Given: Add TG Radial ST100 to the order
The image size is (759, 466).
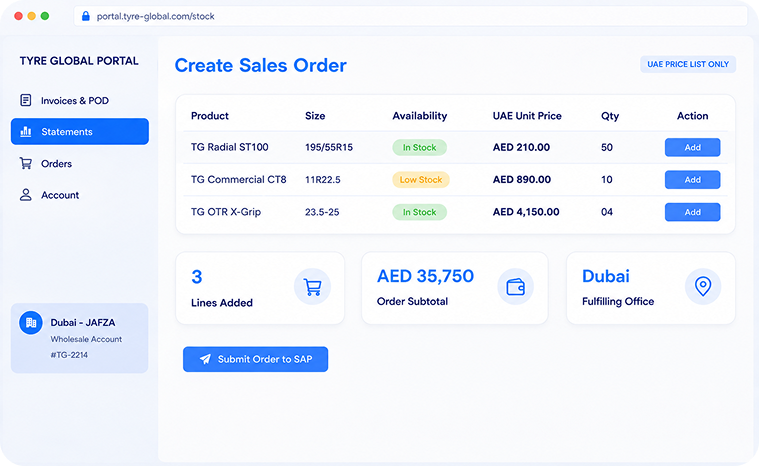Looking at the screenshot, I should [692, 148].
